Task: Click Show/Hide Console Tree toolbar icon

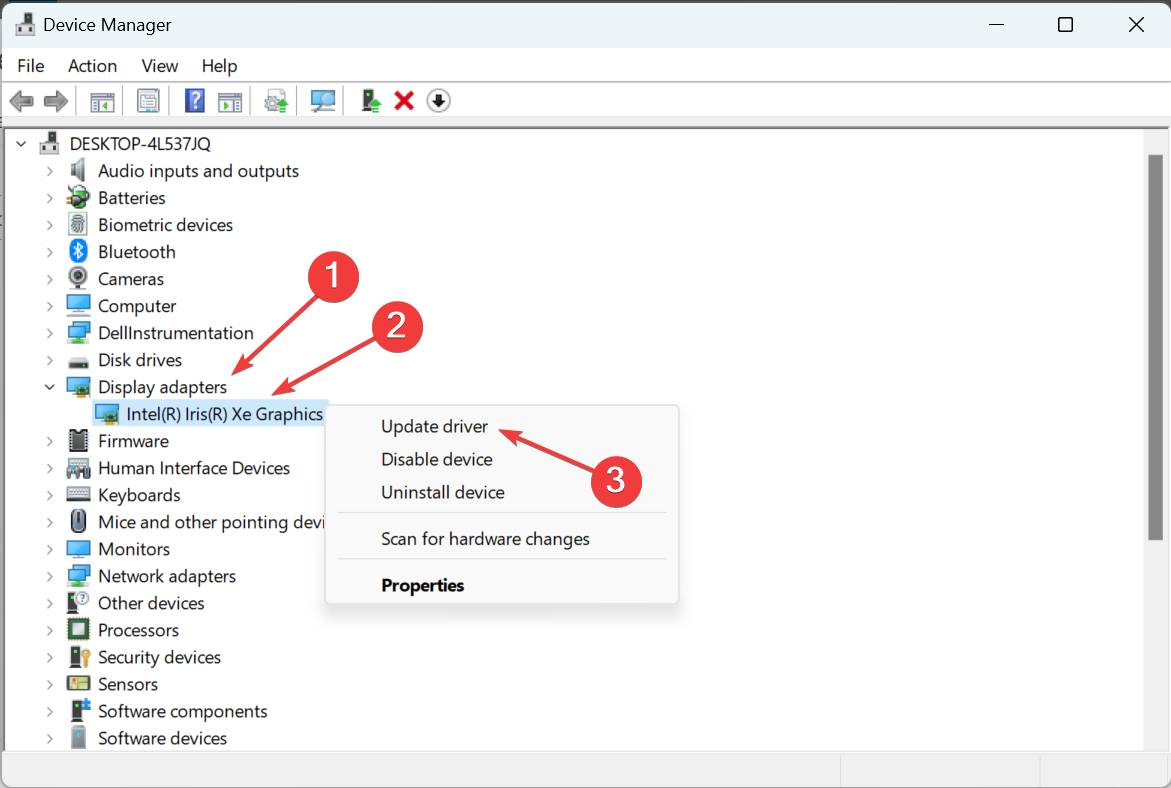Action: pos(102,102)
